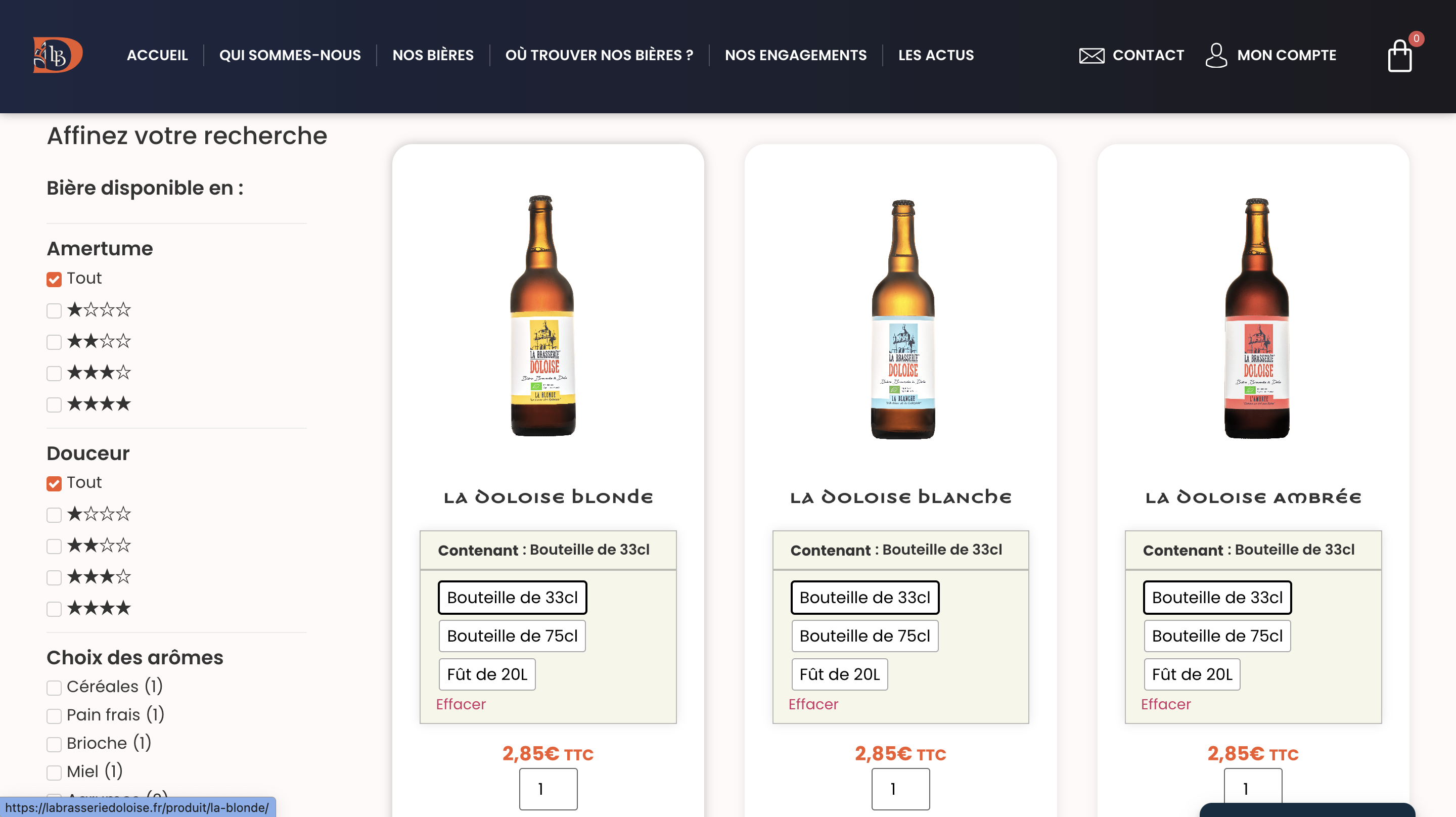Click the Blonde quantity input field
The width and height of the screenshot is (1456, 817).
(x=548, y=789)
